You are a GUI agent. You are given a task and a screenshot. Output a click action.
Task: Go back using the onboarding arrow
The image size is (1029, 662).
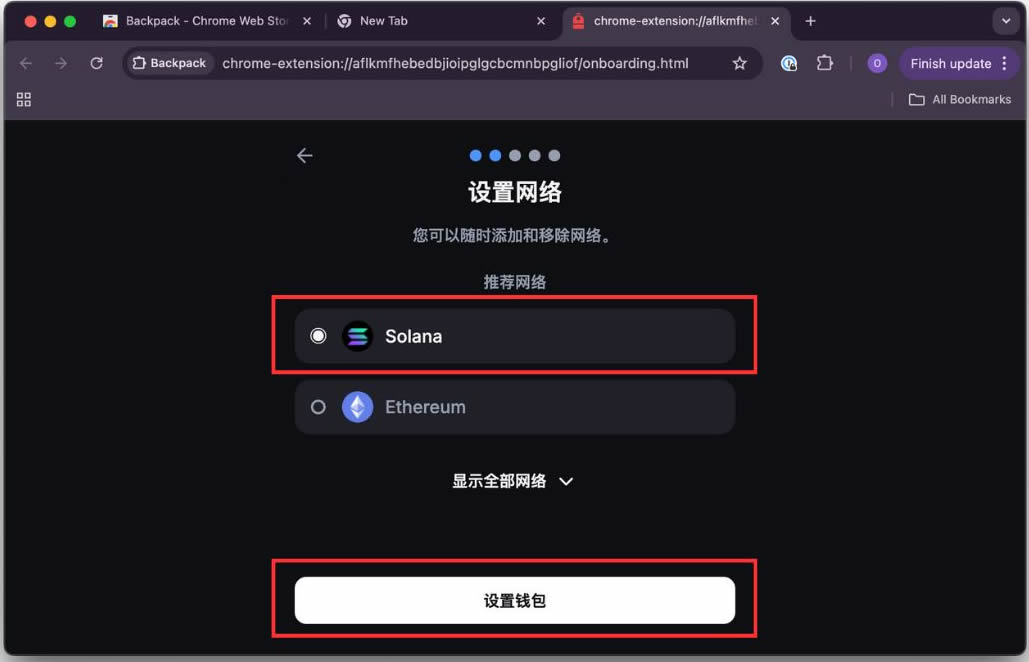pyautogui.click(x=304, y=155)
